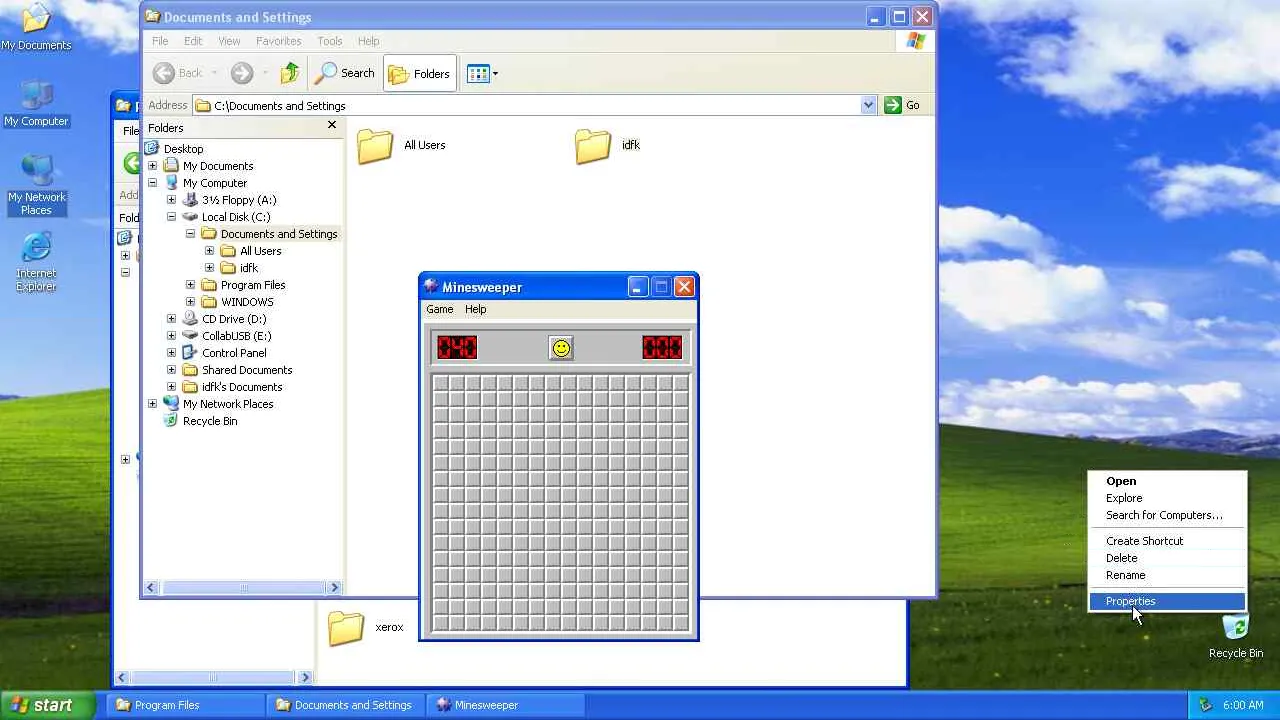Expand CD Drive (D:) tree node

coord(171,319)
